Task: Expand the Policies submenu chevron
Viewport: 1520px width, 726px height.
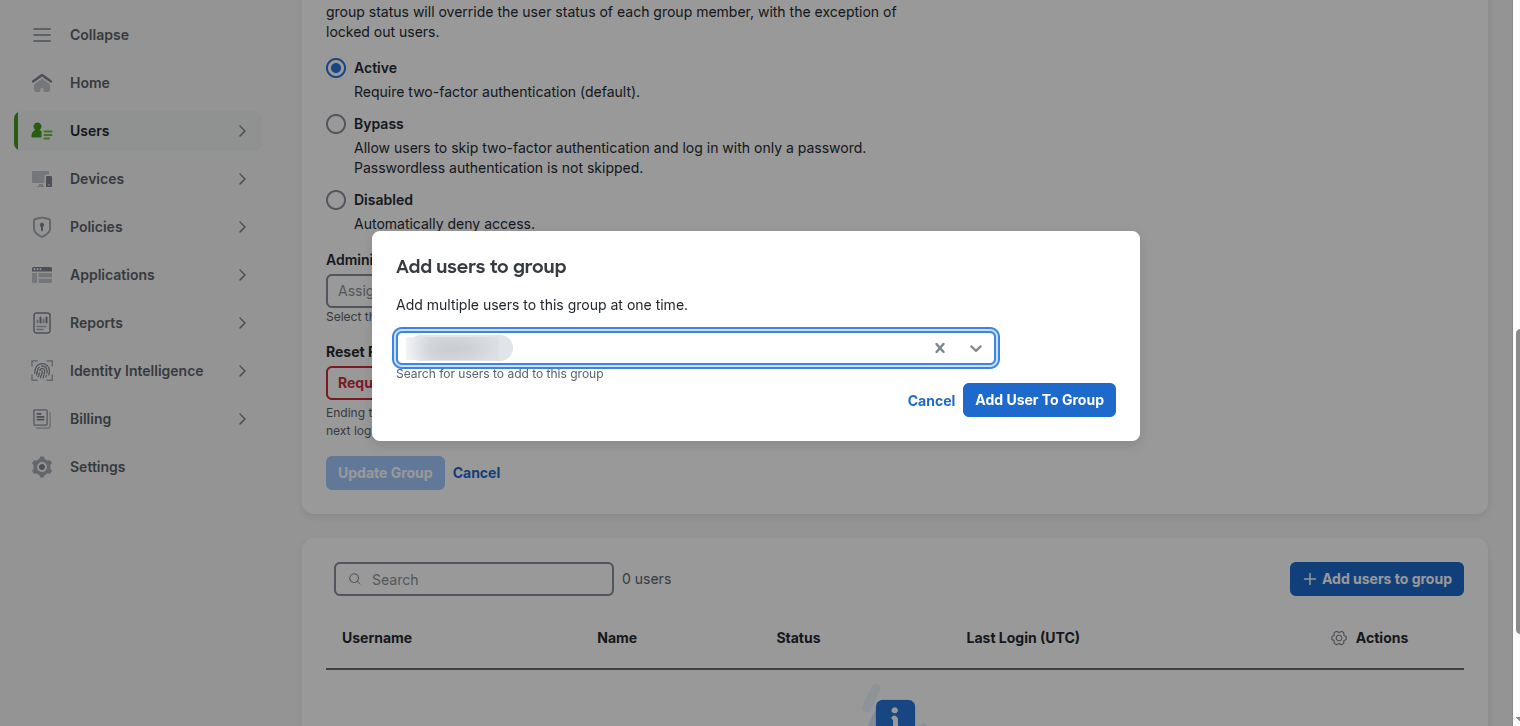Action: click(242, 227)
